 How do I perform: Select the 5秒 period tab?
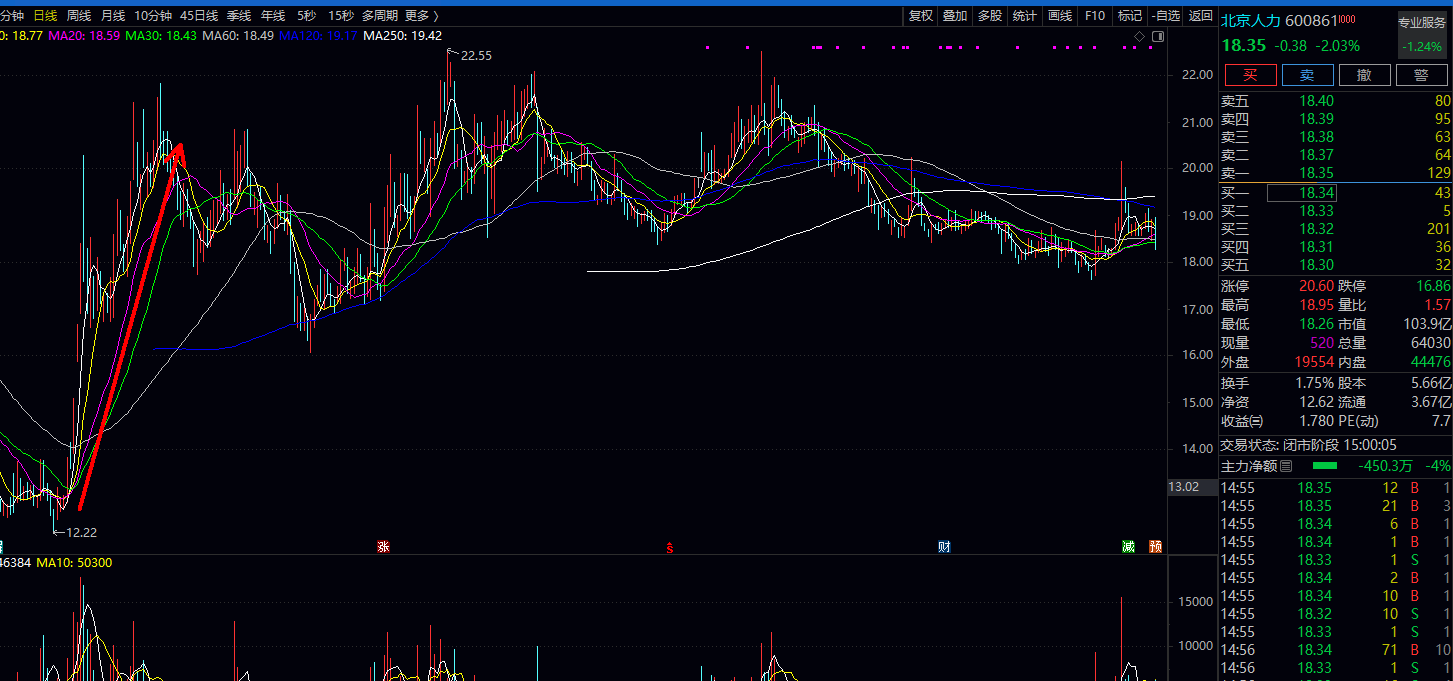[x=307, y=16]
